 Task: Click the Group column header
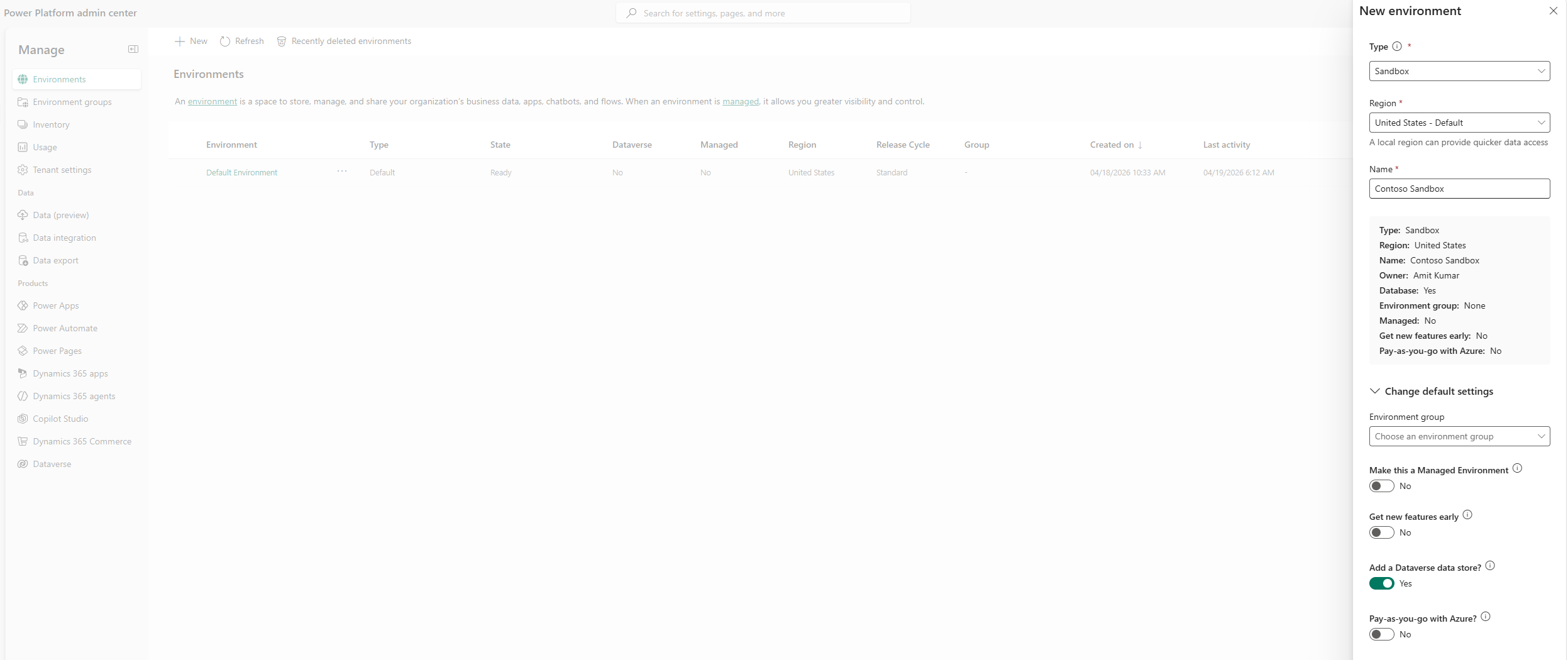(976, 145)
